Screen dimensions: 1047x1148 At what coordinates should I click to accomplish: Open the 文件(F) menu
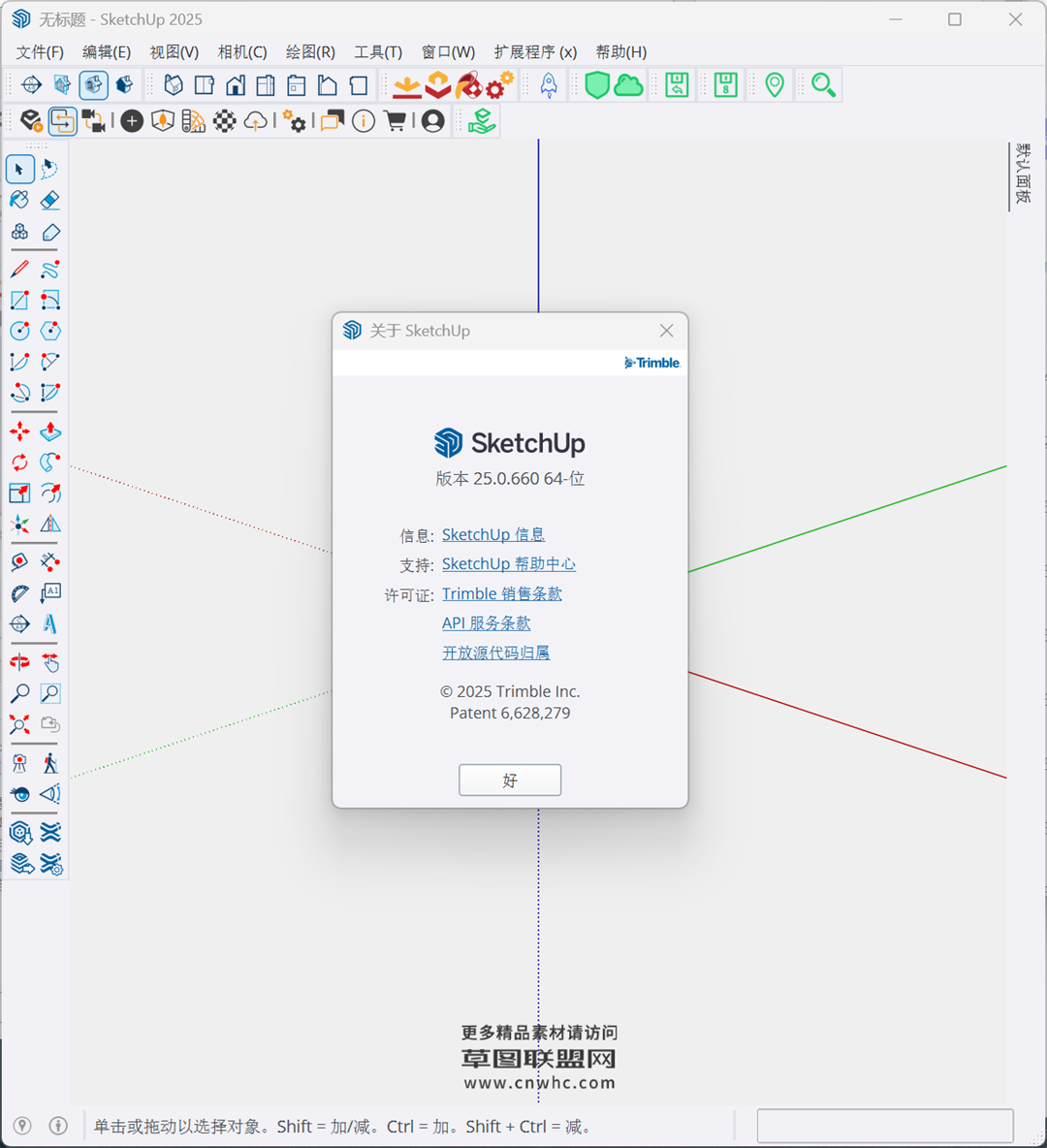click(x=40, y=52)
